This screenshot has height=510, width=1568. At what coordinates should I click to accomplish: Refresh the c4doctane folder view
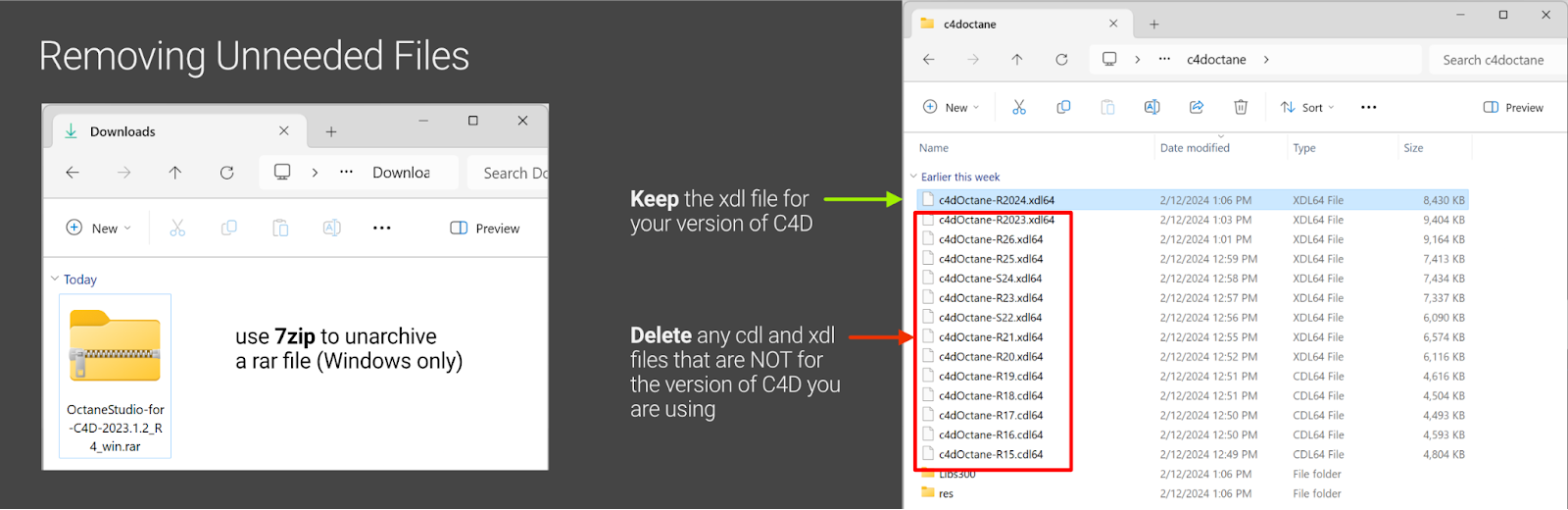[1061, 60]
